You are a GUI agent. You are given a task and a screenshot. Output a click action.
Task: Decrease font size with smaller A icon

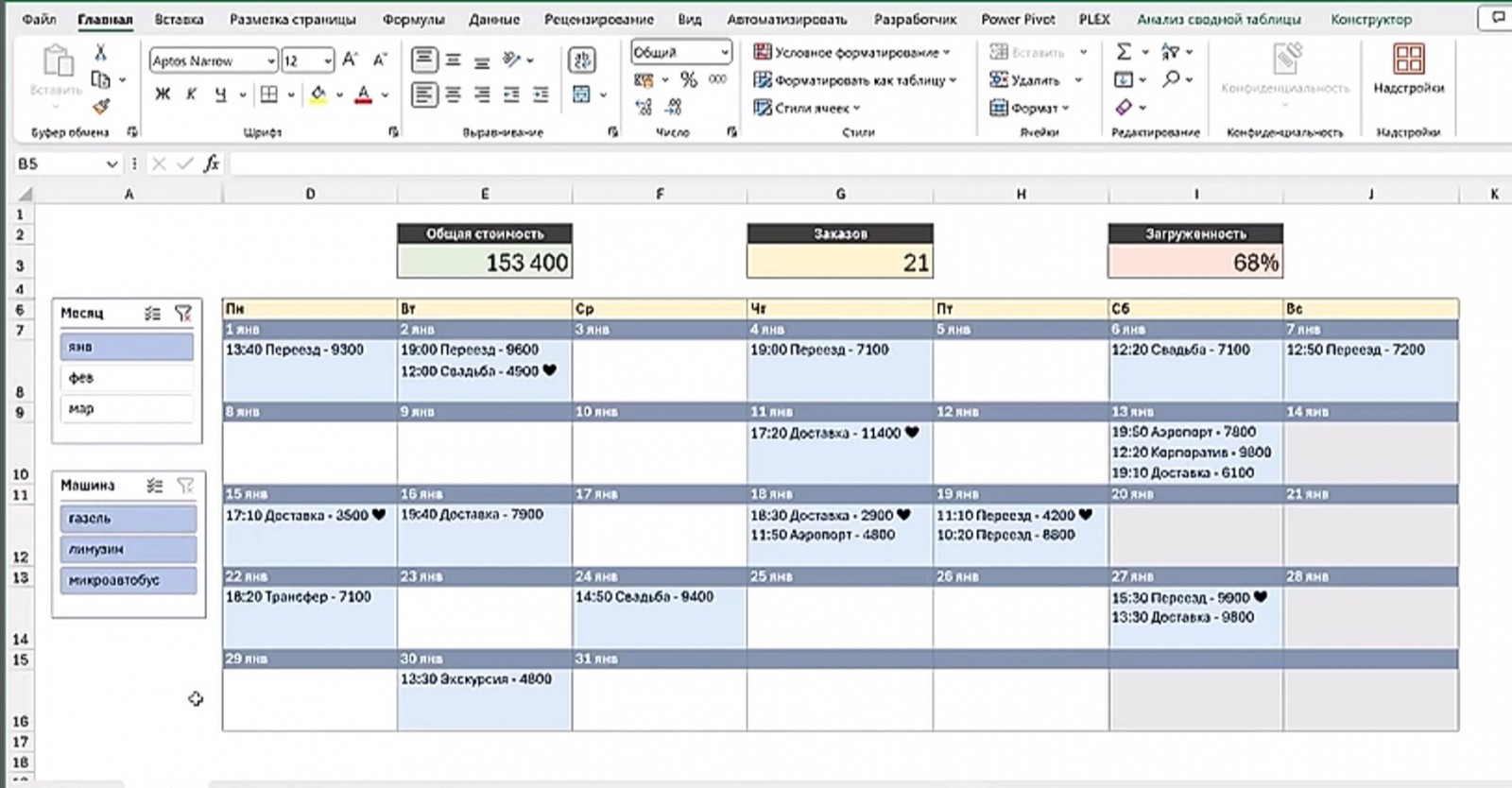pos(380,60)
